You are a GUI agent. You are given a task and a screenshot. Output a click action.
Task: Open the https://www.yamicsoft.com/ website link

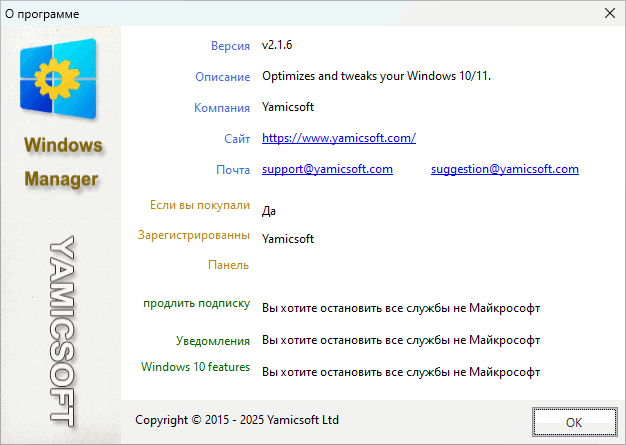(339, 138)
